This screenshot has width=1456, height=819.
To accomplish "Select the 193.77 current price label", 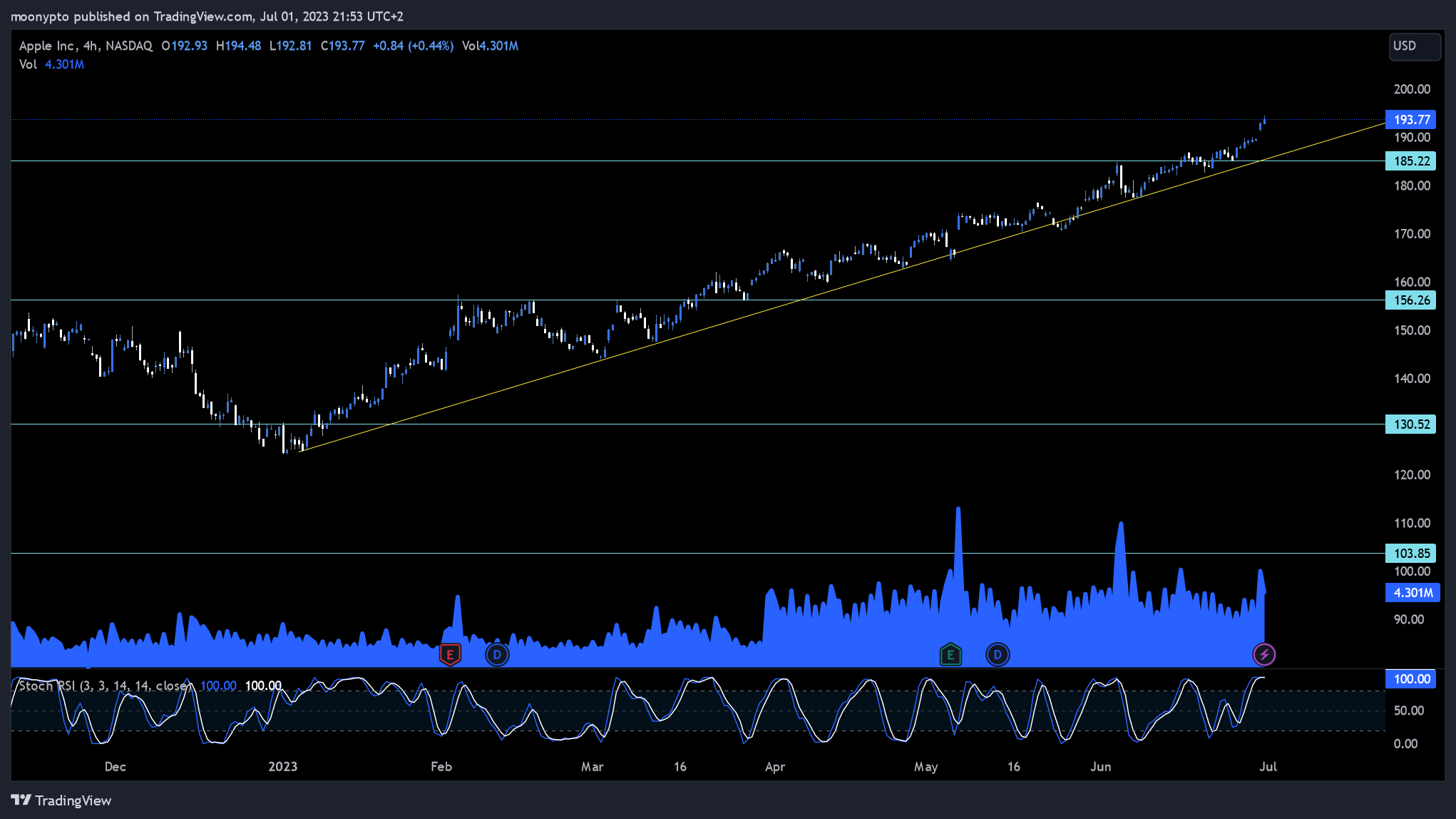I will 1411,120.
